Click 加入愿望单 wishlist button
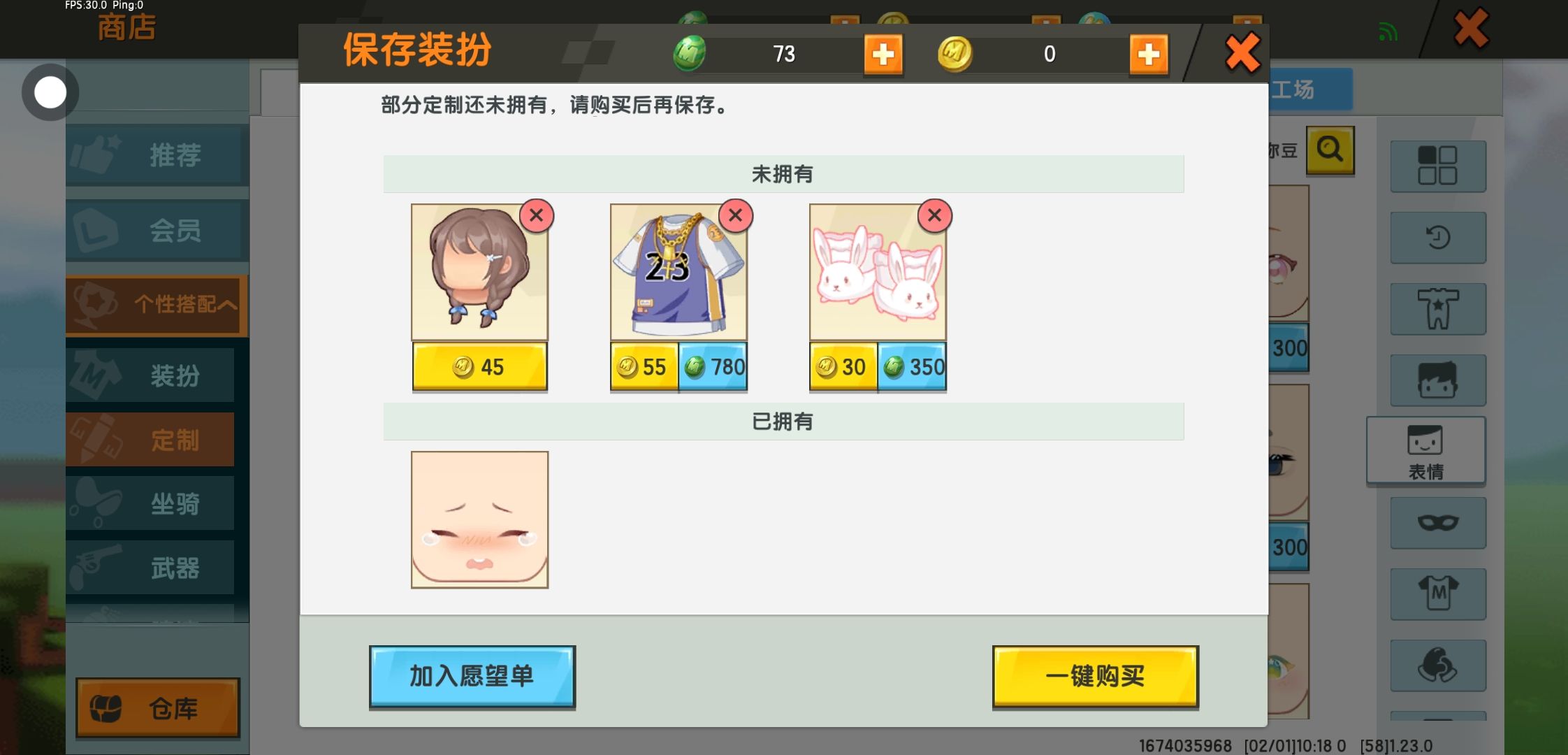The height and width of the screenshot is (755, 1568). tap(472, 676)
